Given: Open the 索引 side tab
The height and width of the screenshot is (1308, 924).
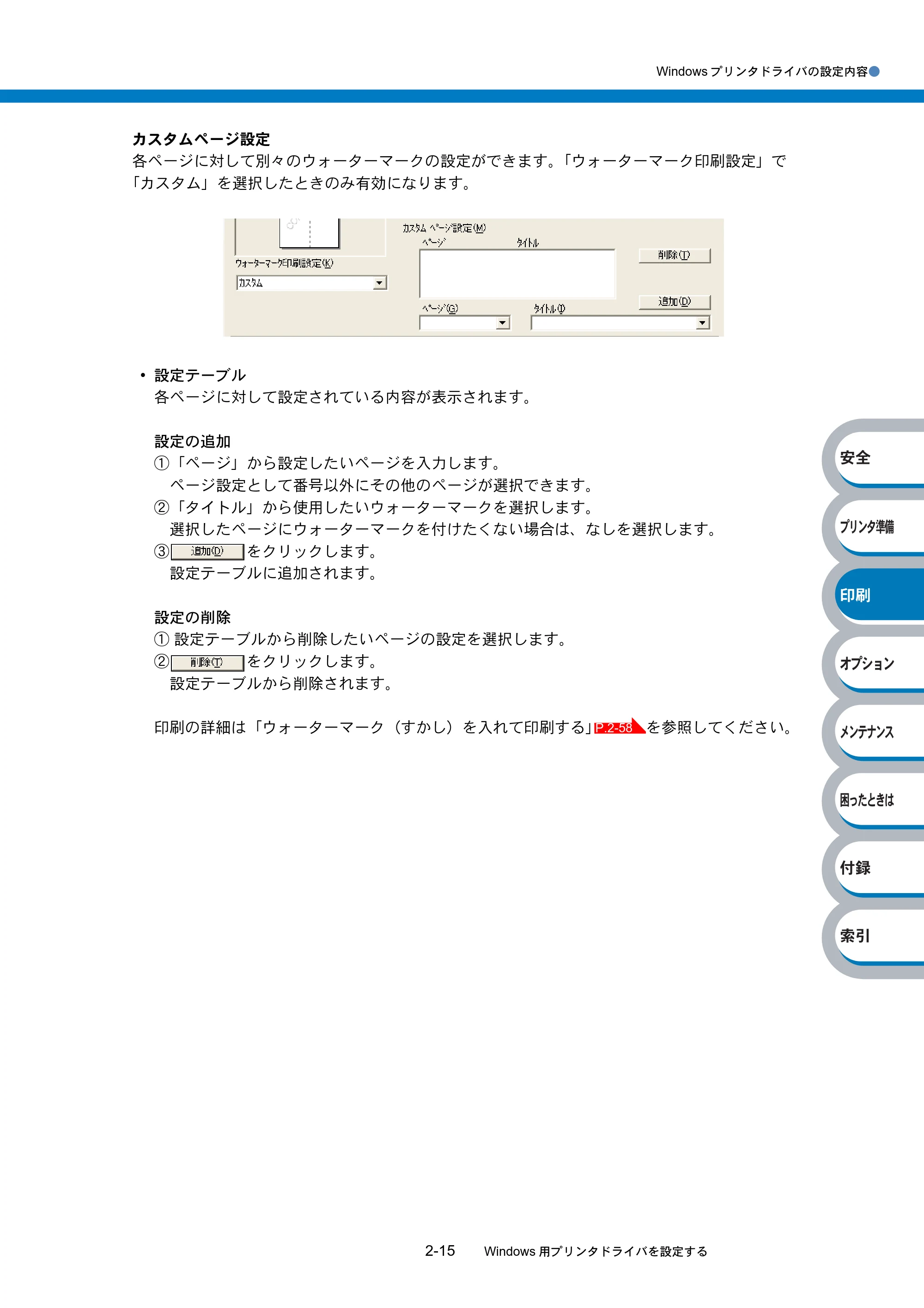Looking at the screenshot, I should point(880,936).
